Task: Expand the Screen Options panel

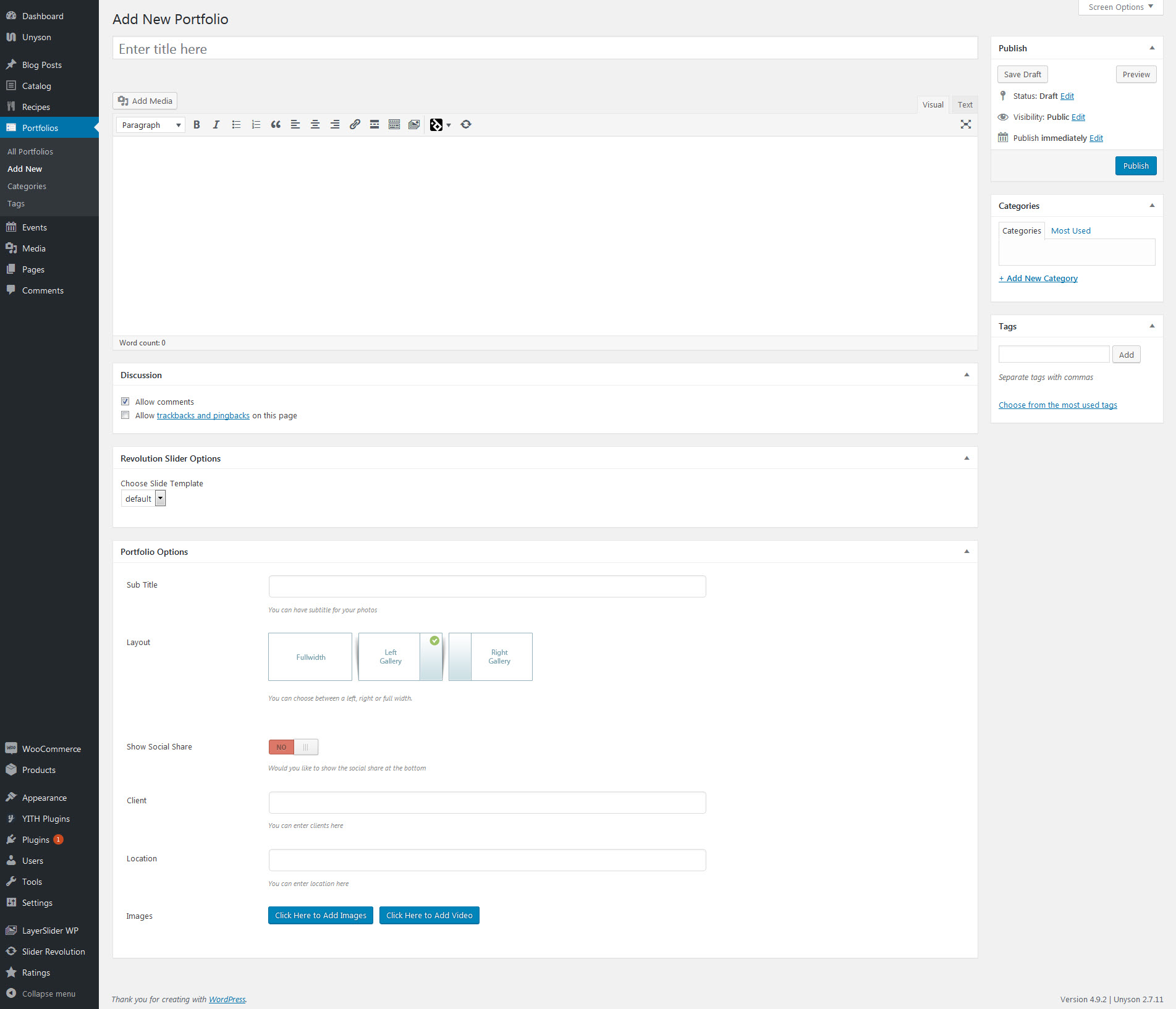Action: click(1120, 7)
